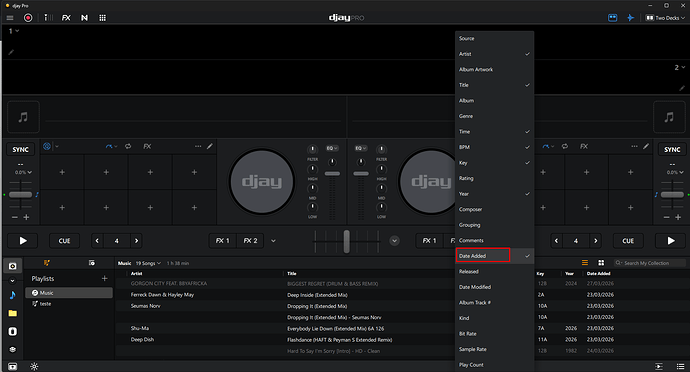Increase left deck loop length arrow
This screenshot has width=690, height=372.
click(x=136, y=241)
